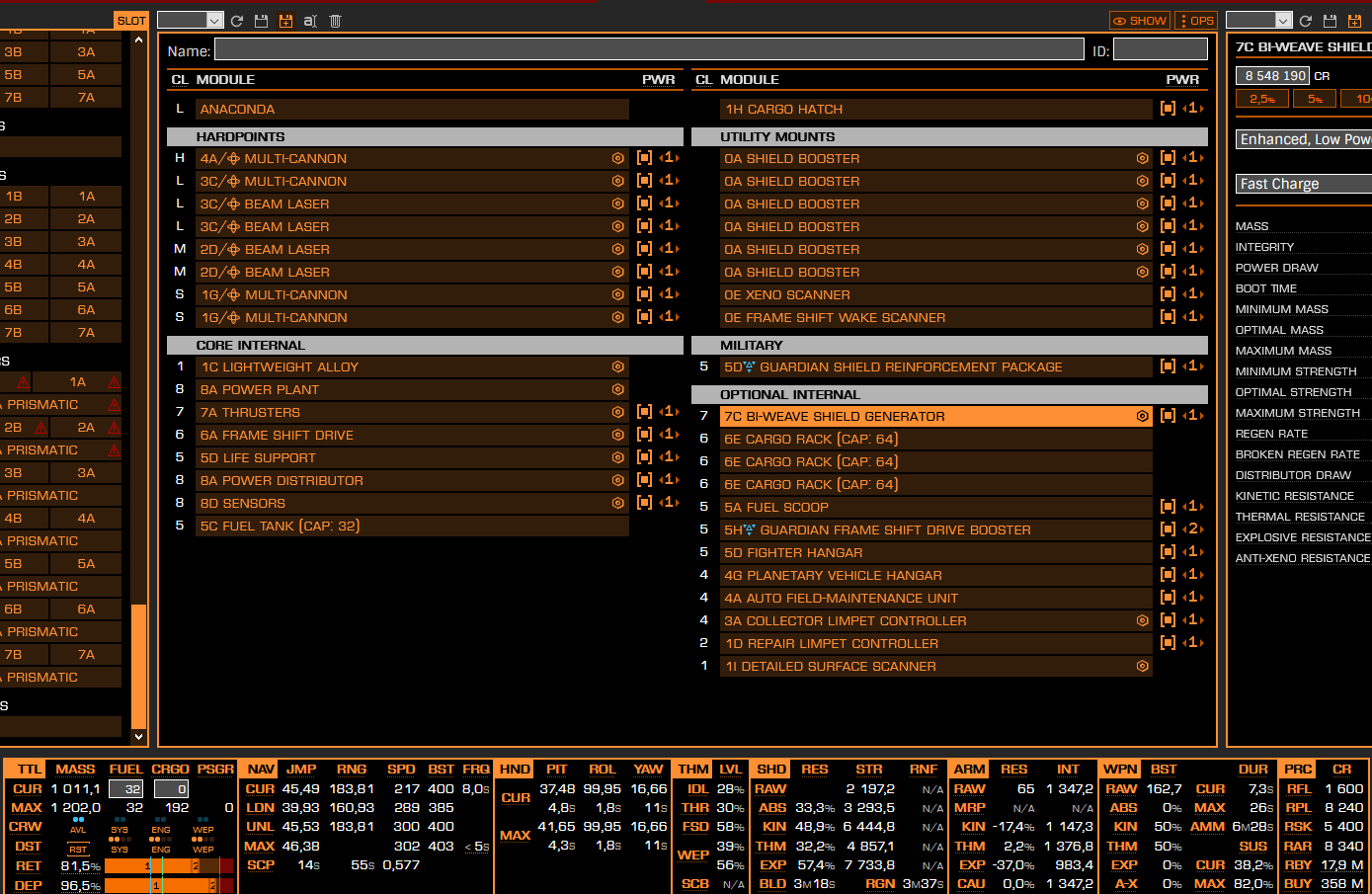1372x894 pixels.
Task: Click engineering icon on 4A Multi-Cannon row
Action: 618,158
